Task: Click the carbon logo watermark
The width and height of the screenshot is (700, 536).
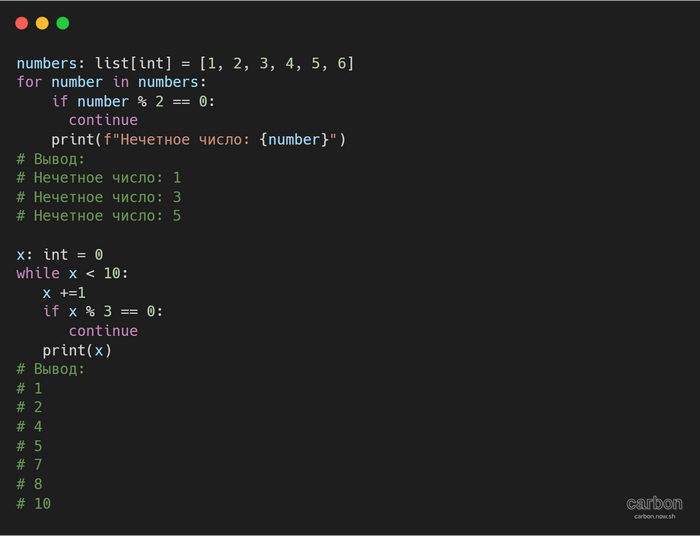Action: [x=654, y=503]
